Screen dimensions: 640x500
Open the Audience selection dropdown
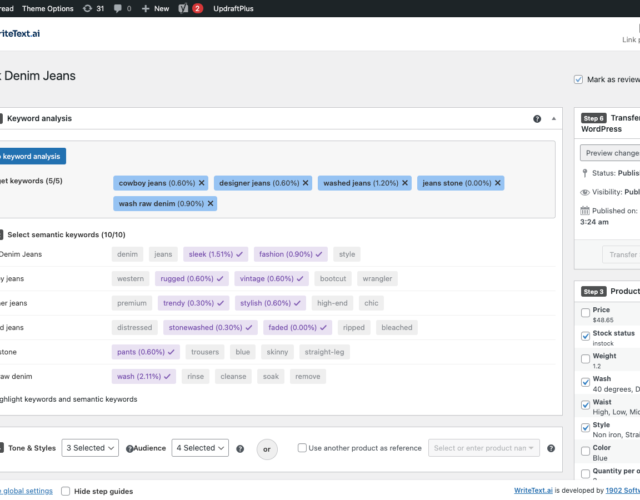200,448
